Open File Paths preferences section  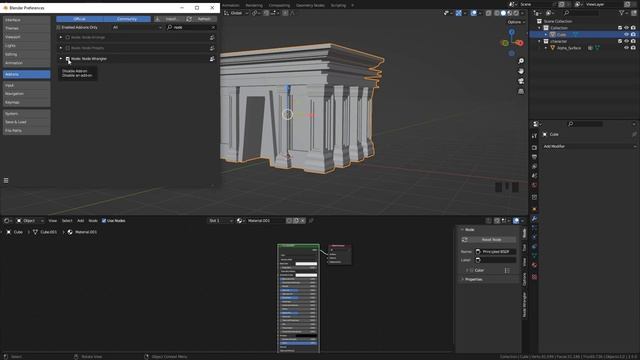(x=27, y=131)
